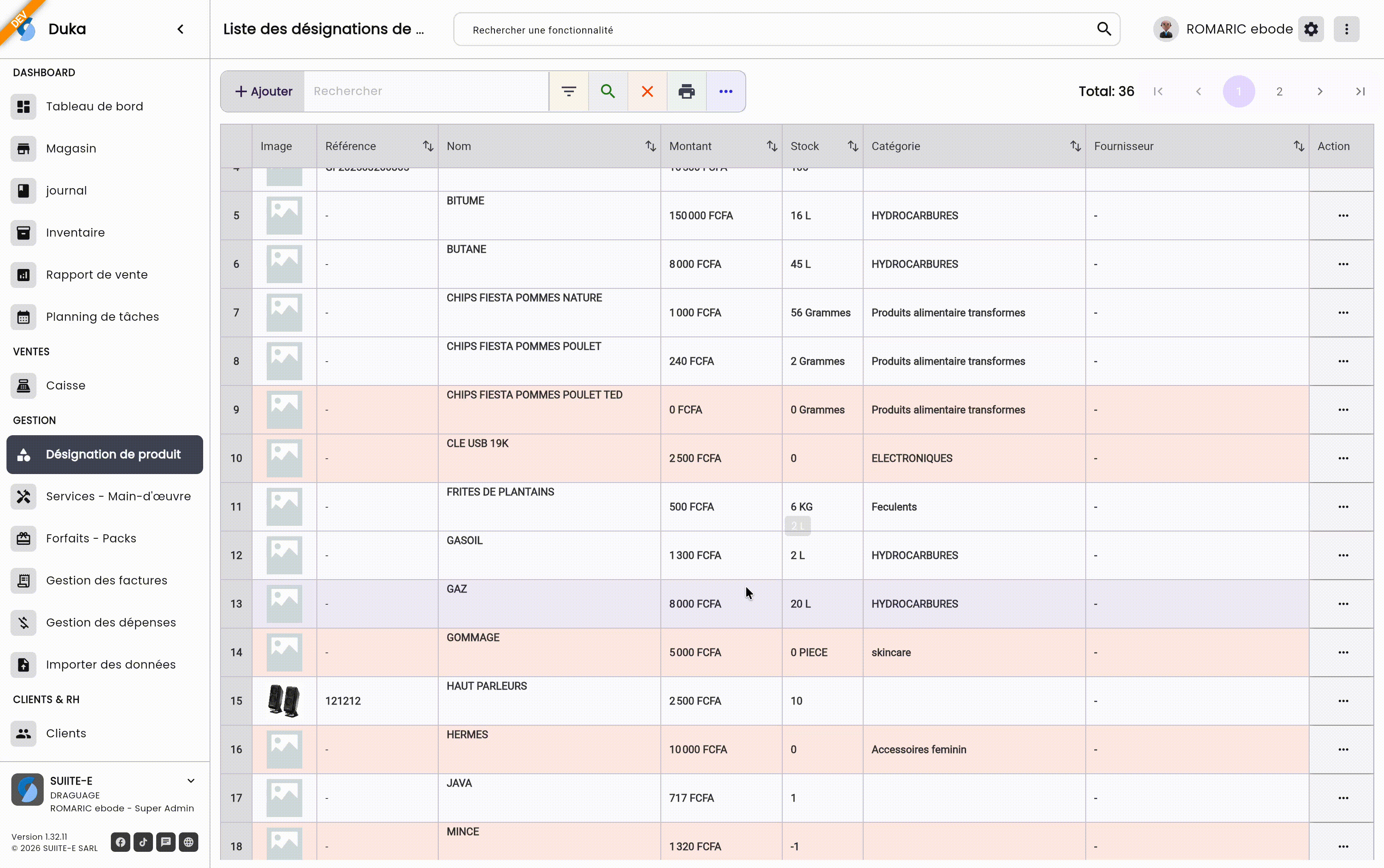Click the TikTok icon in footer
This screenshot has height=868, width=1384.
click(x=143, y=842)
